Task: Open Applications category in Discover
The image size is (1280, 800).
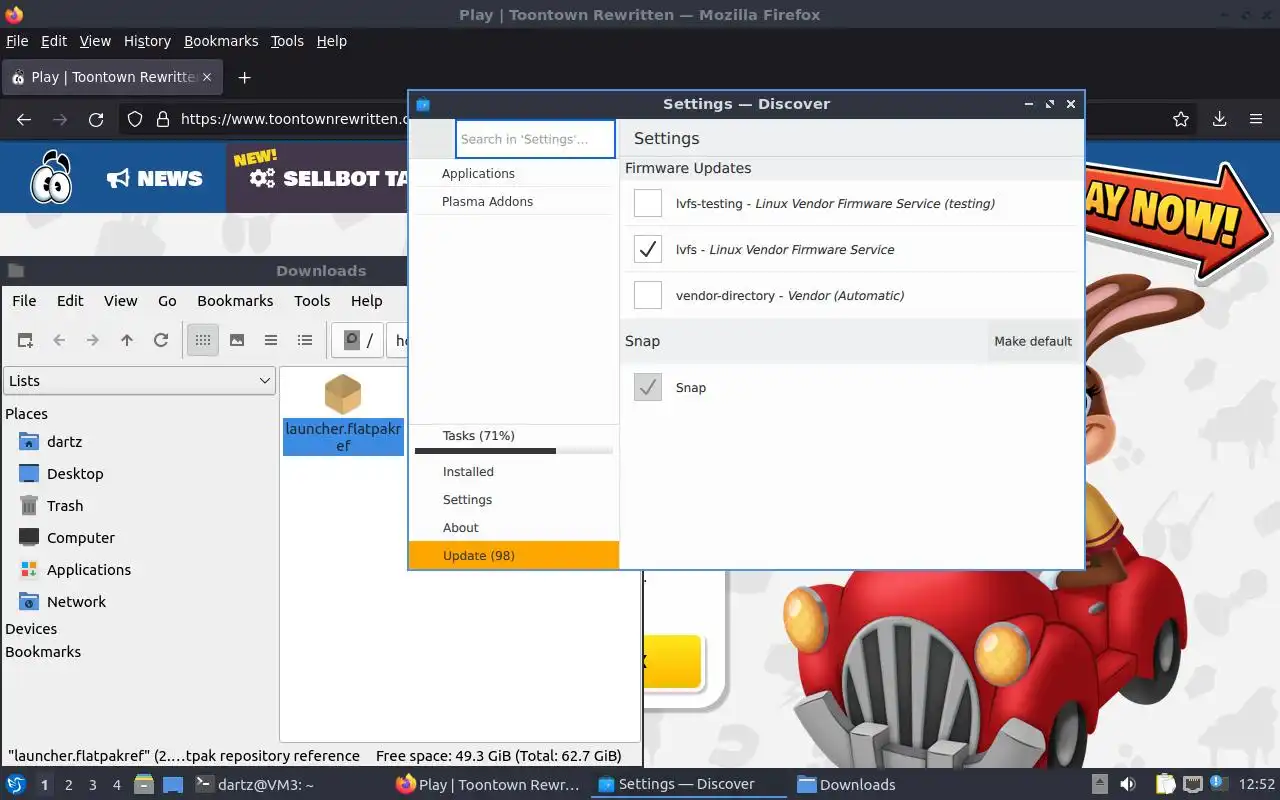Action: (514, 173)
